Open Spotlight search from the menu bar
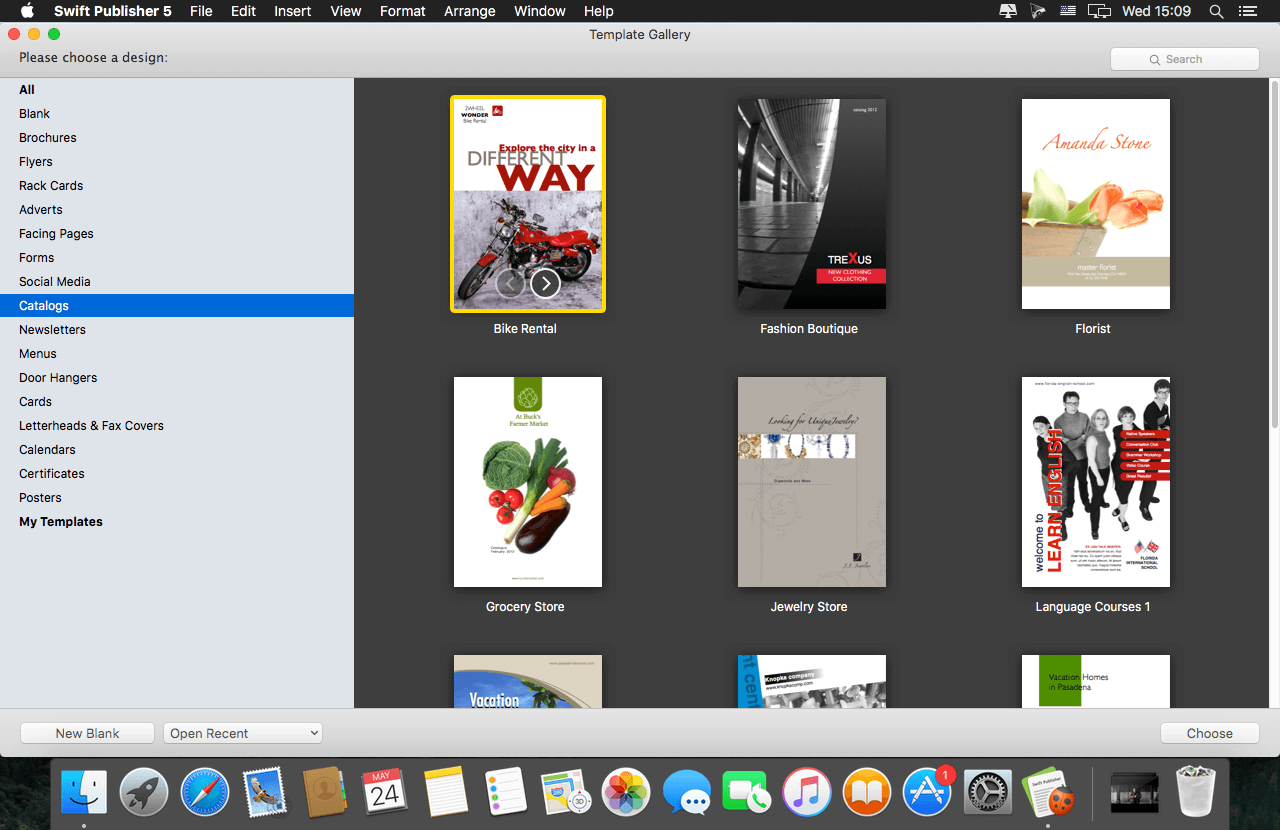 coord(1216,11)
